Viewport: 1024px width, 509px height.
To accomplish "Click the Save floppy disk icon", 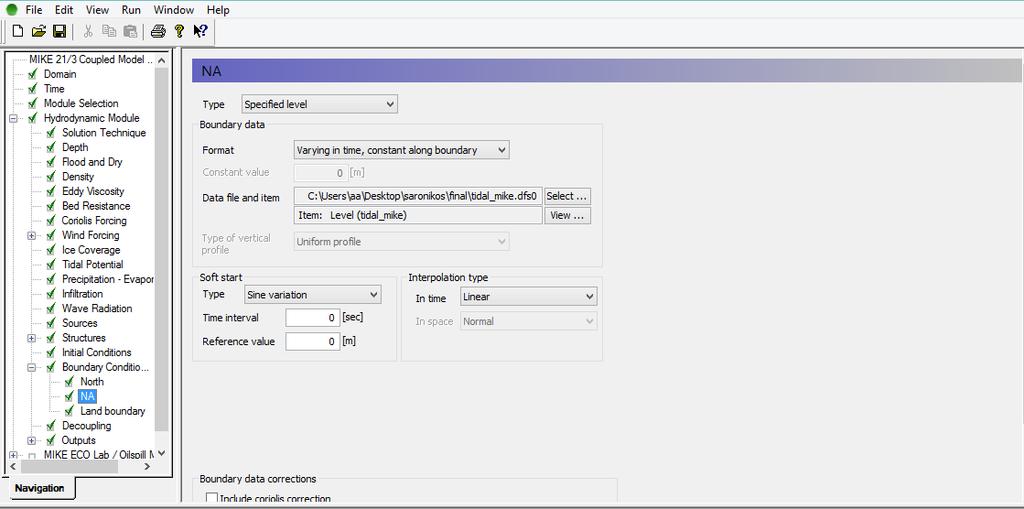I will click(59, 31).
